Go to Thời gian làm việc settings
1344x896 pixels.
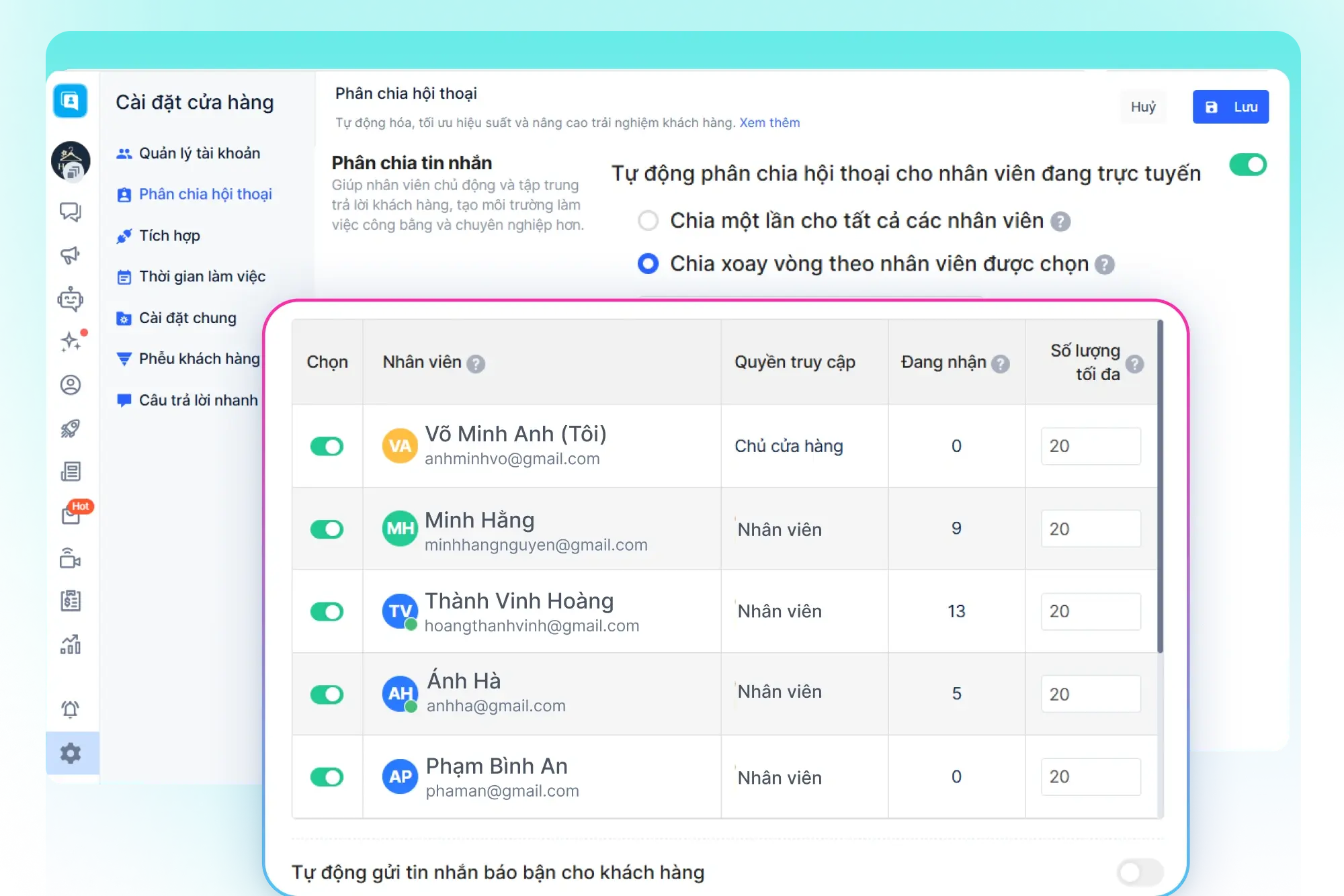coord(202,277)
